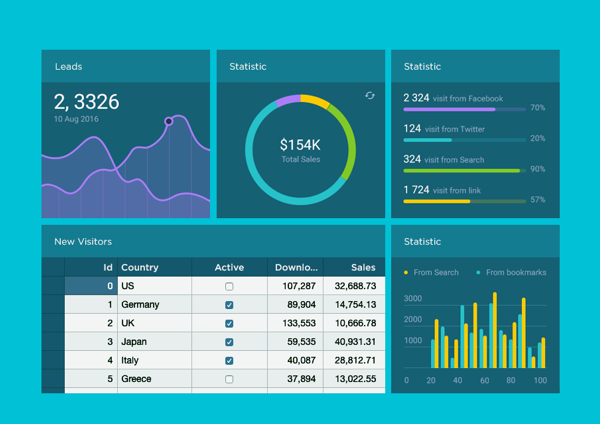
Task: Click the purple segment of the donut chart
Action: click(x=288, y=100)
